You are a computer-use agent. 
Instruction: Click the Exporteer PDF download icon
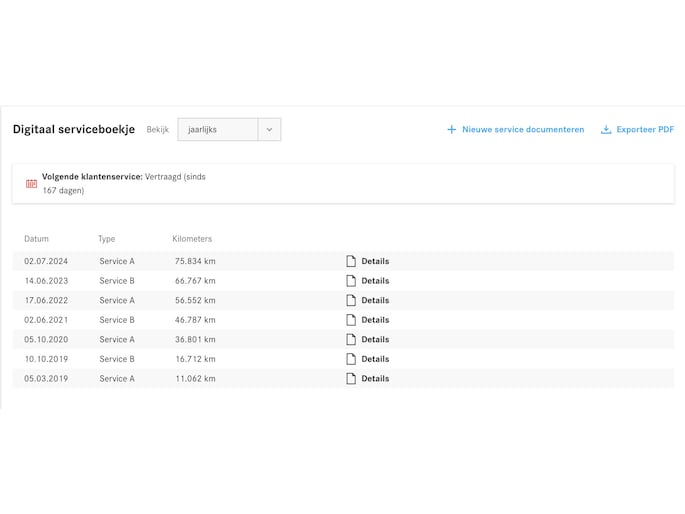(x=606, y=130)
